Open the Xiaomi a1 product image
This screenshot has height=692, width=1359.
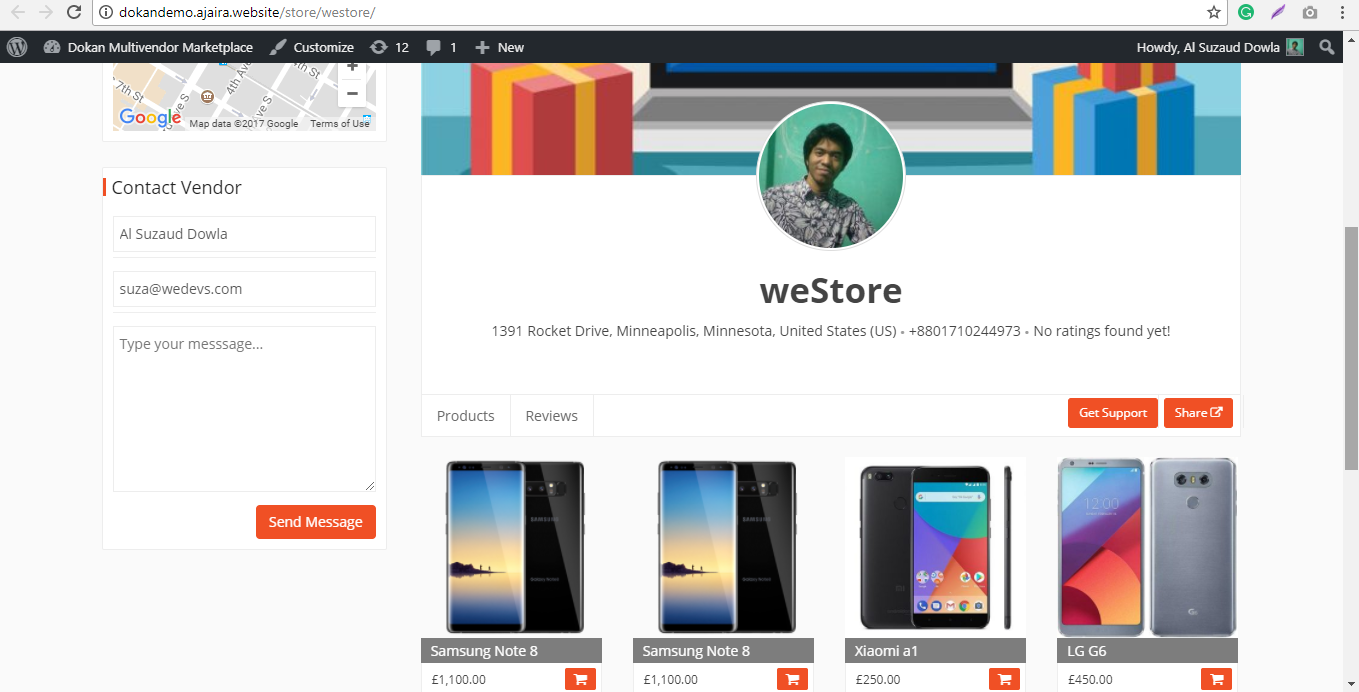tap(935, 547)
